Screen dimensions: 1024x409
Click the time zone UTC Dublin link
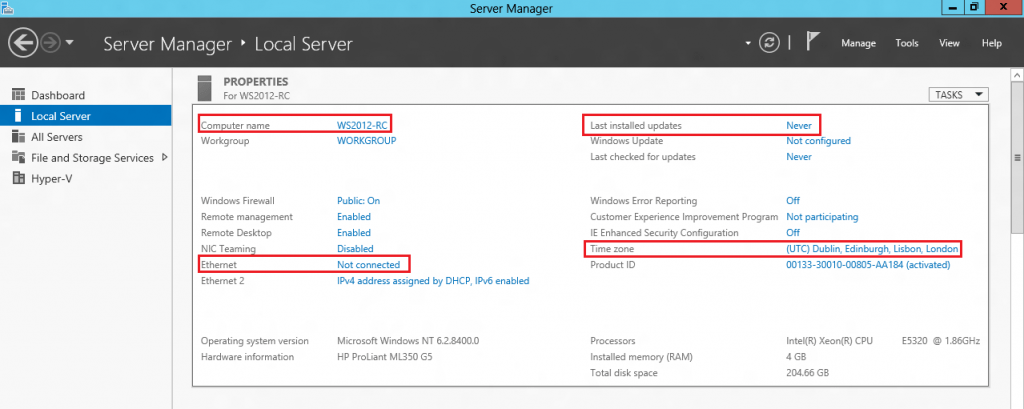click(872, 249)
